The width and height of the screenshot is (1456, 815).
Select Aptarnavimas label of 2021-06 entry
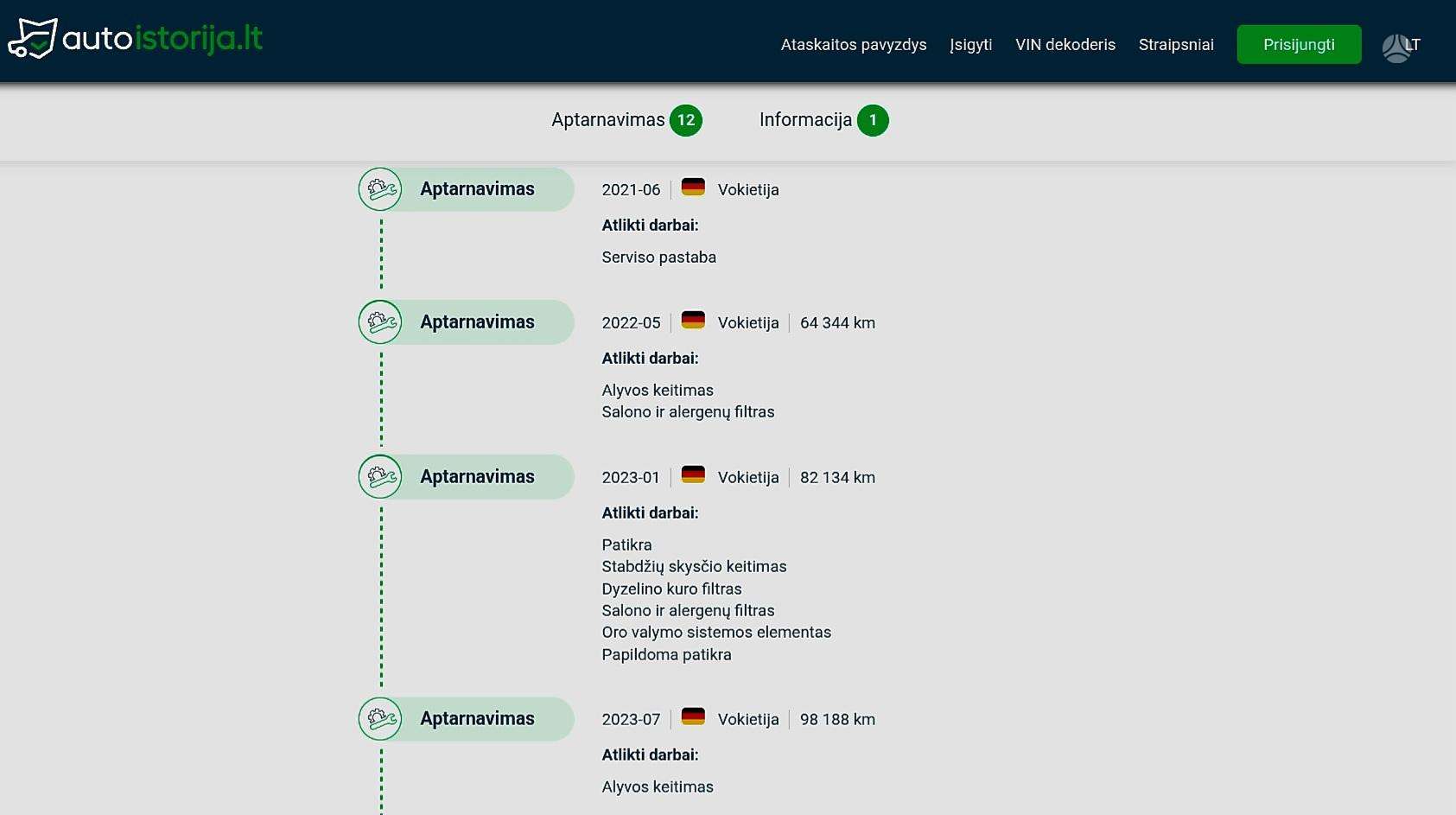[477, 189]
